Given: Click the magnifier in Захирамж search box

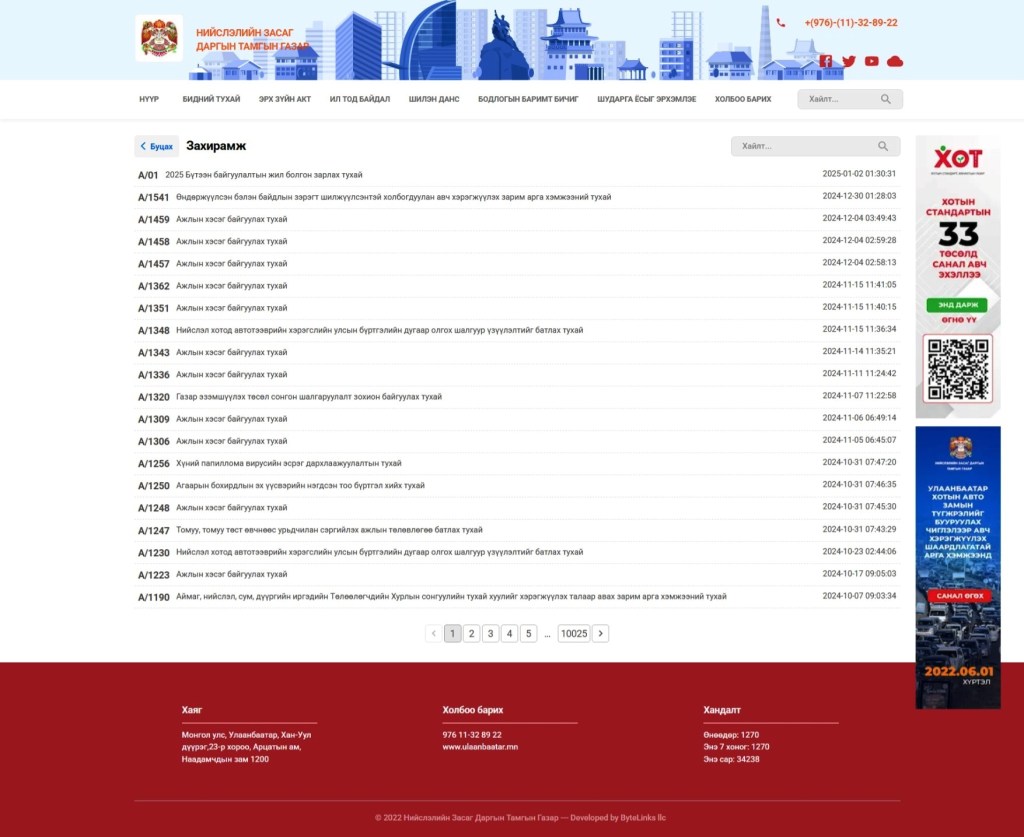Looking at the screenshot, I should pos(882,146).
